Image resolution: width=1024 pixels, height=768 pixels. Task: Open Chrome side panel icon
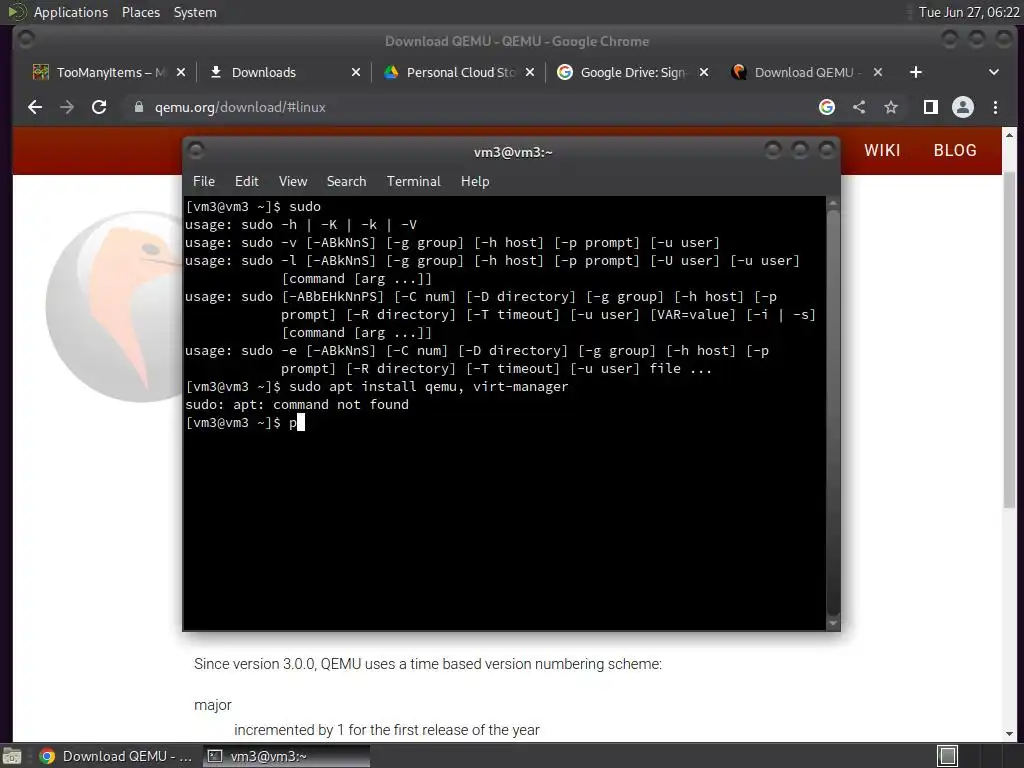tap(931, 107)
